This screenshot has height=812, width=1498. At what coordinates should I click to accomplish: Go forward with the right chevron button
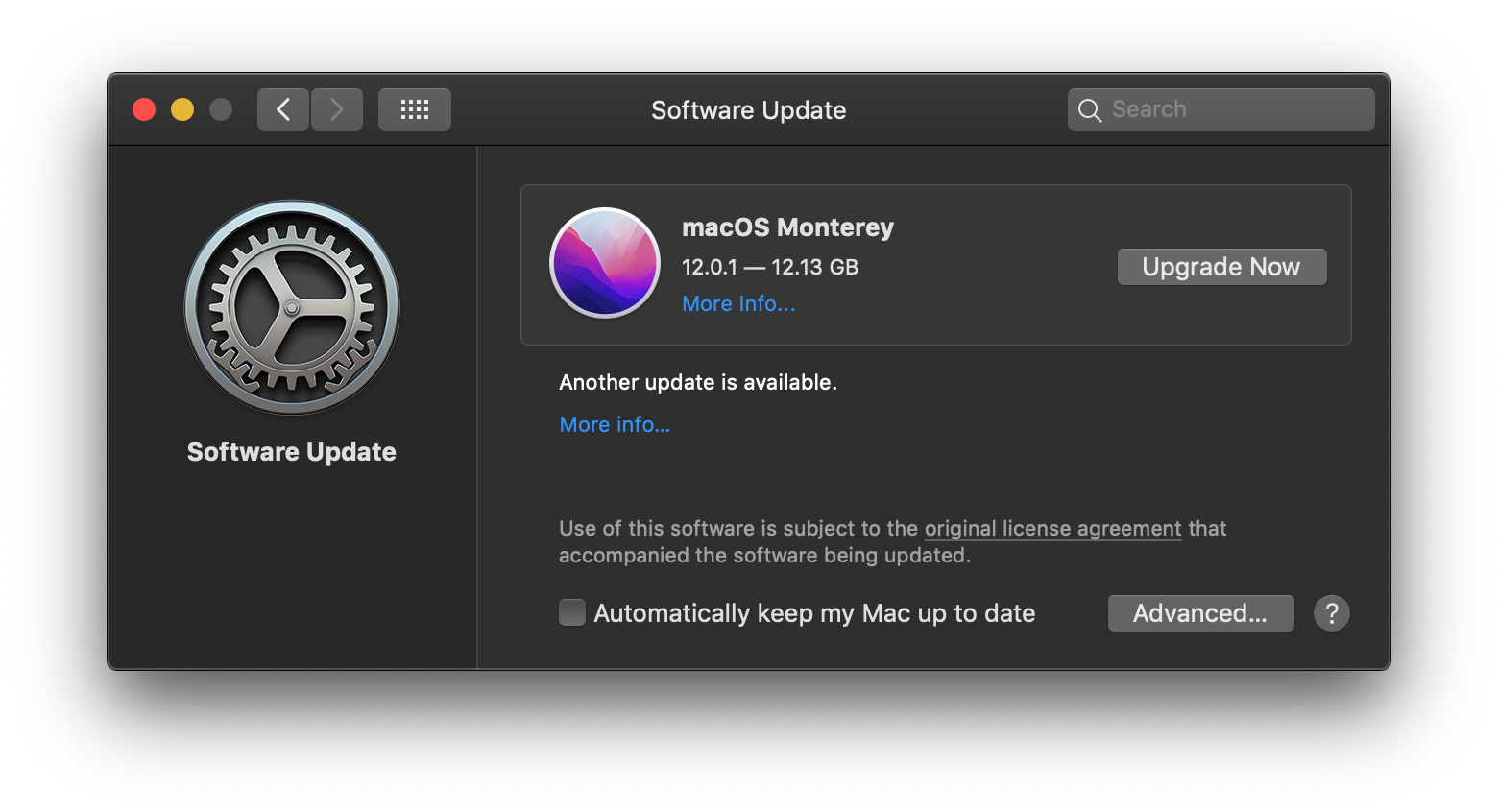pos(337,109)
